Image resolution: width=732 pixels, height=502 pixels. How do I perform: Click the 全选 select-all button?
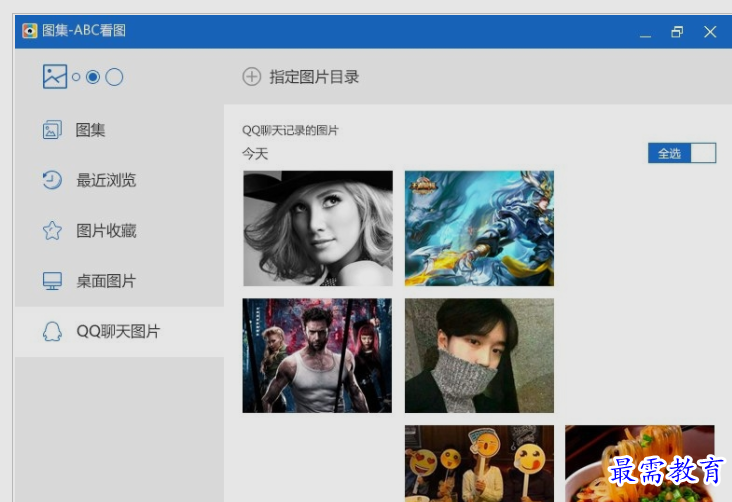coord(669,153)
